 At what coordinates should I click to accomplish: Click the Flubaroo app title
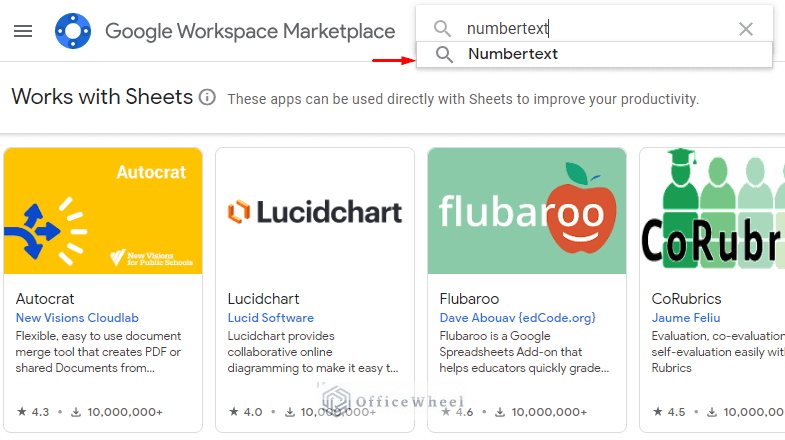click(x=469, y=299)
